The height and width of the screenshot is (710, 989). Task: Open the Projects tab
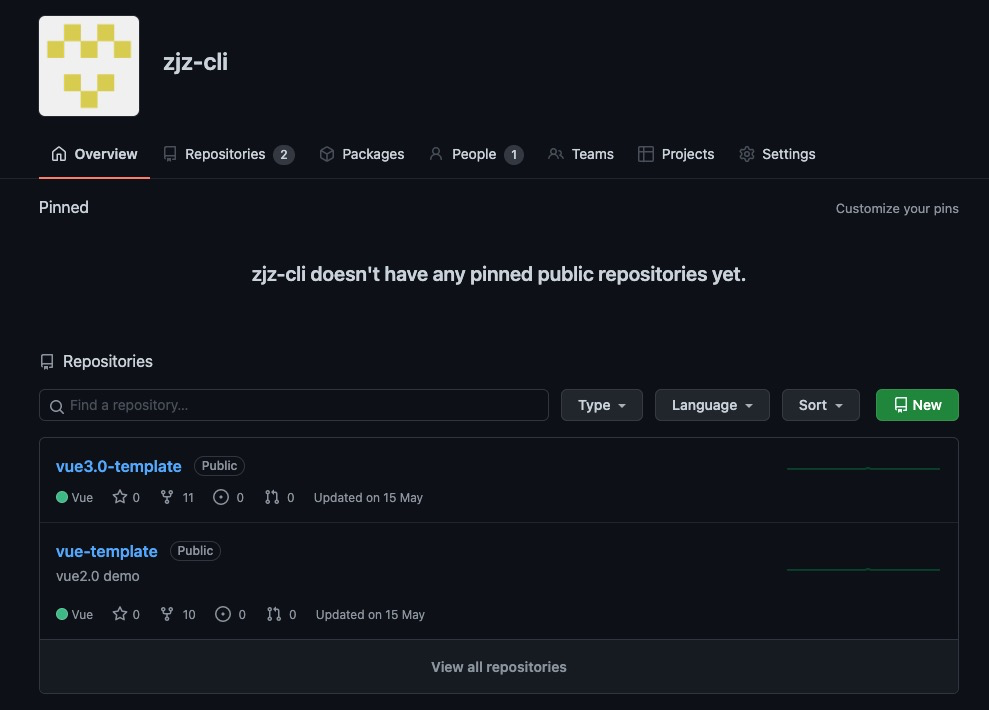[x=676, y=154]
